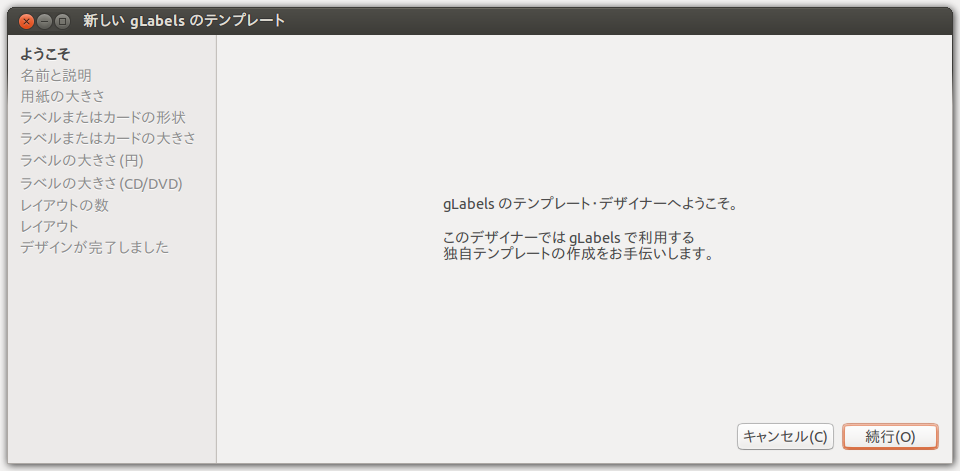Select the ラベルの大きさ (円) step

pyautogui.click(x=82, y=160)
